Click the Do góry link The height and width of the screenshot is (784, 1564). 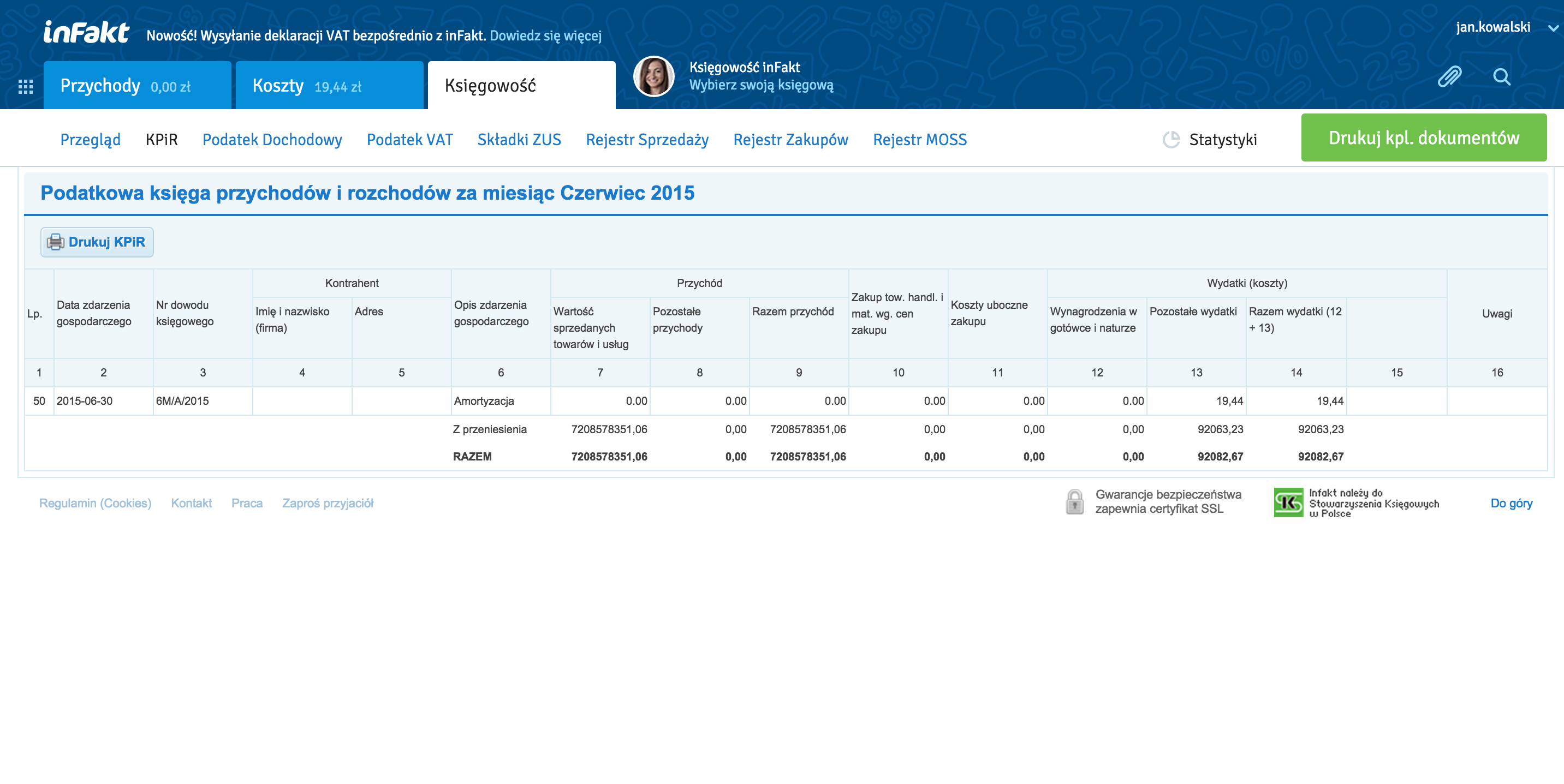(1511, 503)
